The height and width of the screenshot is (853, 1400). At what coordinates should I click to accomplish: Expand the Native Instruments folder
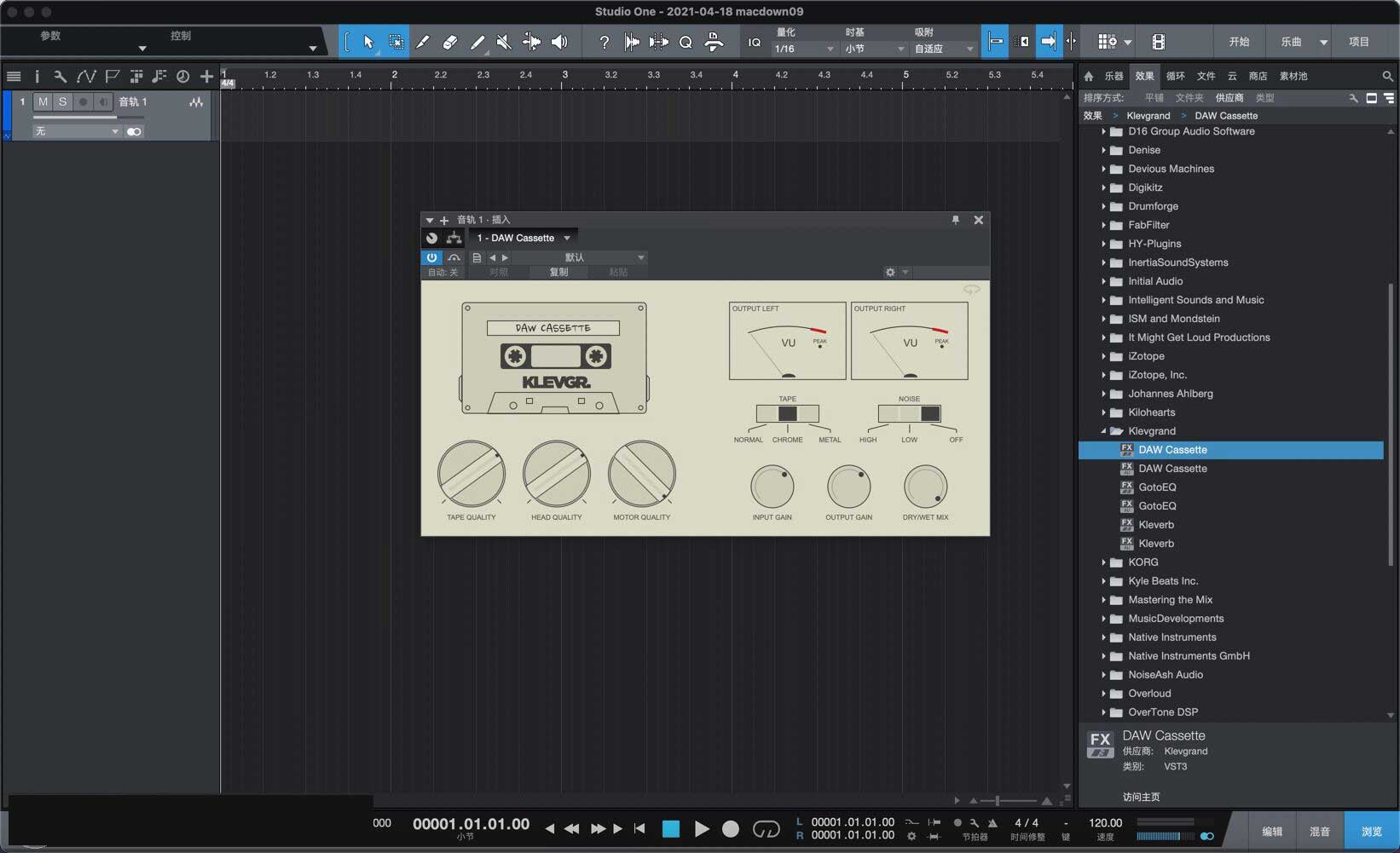click(1103, 637)
